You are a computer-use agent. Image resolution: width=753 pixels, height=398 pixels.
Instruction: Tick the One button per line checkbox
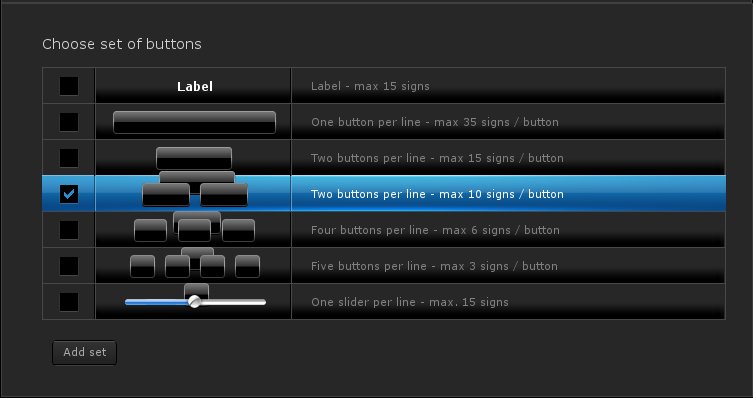pos(69,122)
